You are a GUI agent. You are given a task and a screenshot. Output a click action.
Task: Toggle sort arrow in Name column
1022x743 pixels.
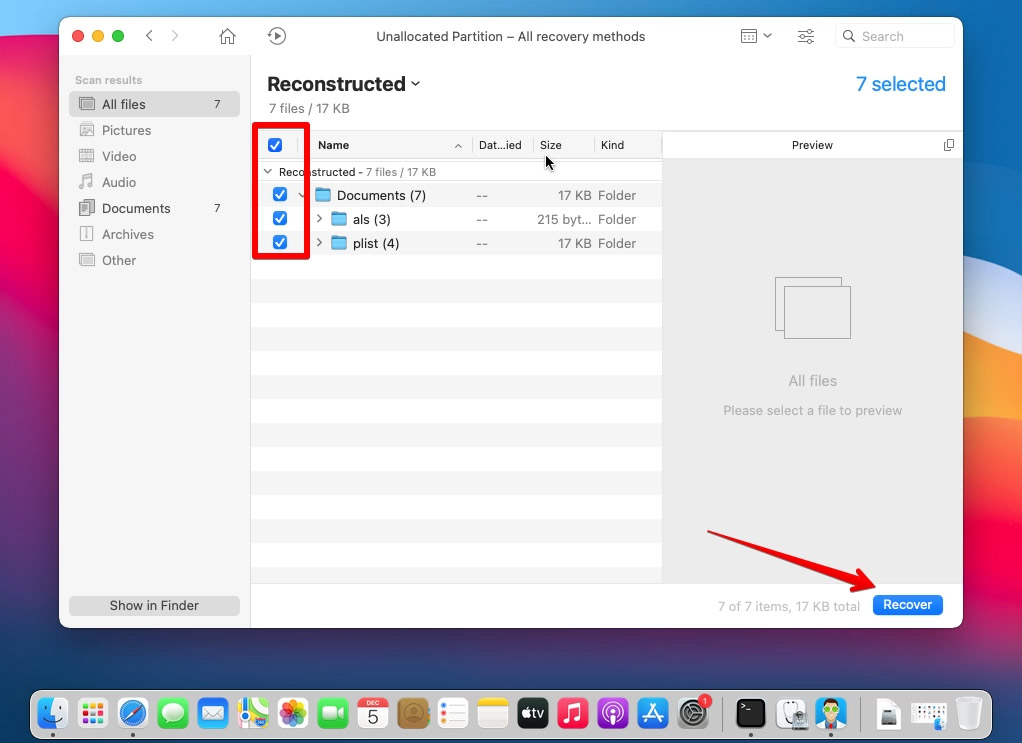458,145
